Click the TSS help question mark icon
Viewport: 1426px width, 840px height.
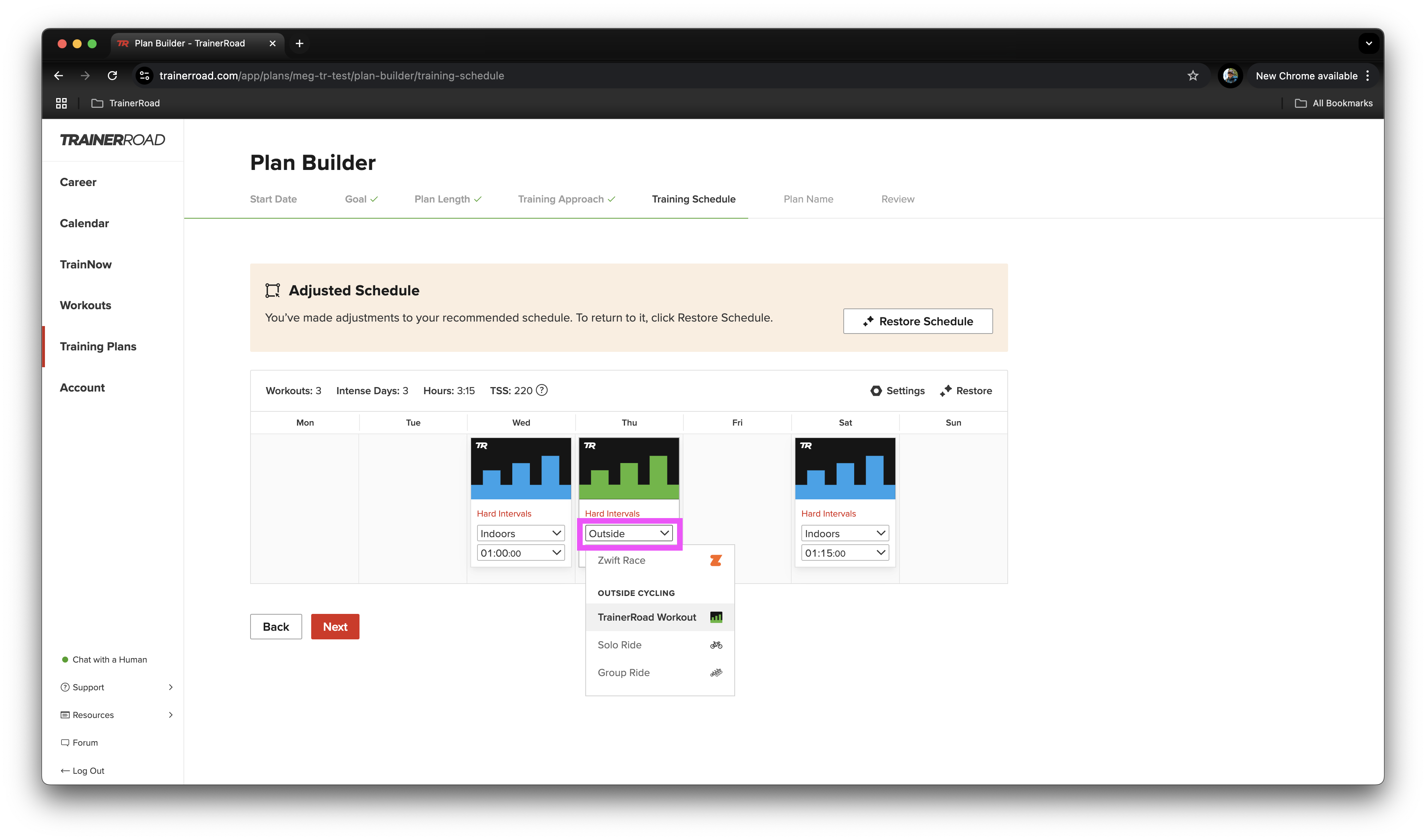point(542,390)
